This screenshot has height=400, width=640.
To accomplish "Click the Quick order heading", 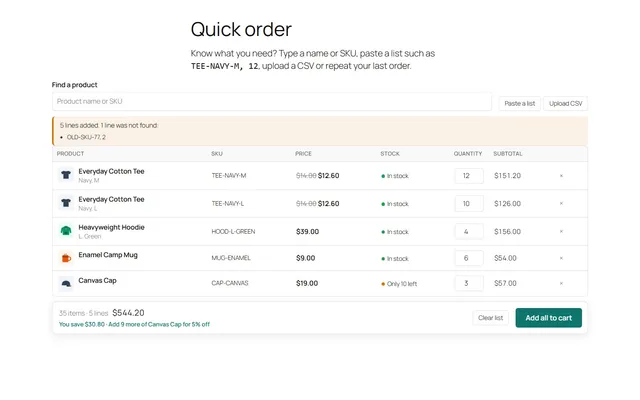I will (241, 29).
